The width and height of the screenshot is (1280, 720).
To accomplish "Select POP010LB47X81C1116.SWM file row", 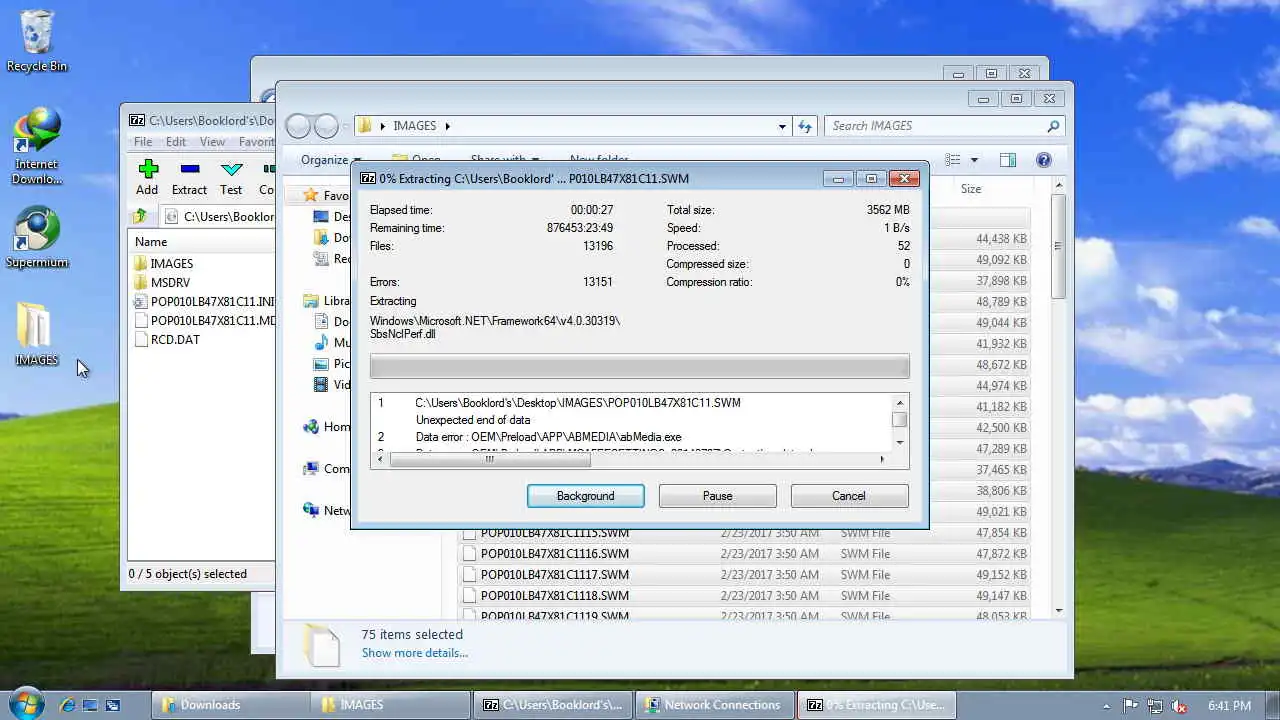I will point(744,554).
